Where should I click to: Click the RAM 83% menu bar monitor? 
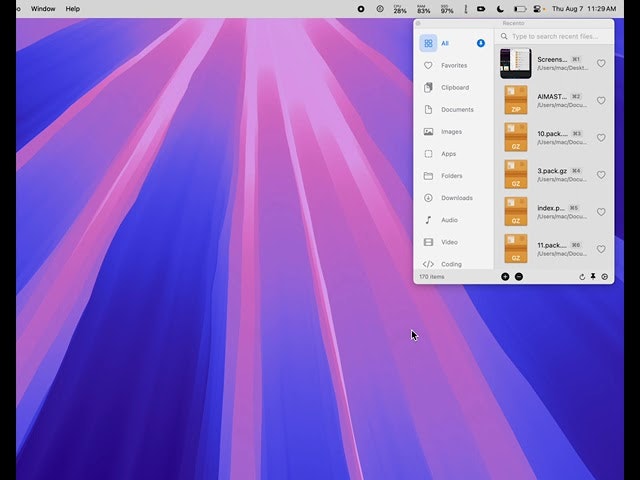tap(424, 9)
